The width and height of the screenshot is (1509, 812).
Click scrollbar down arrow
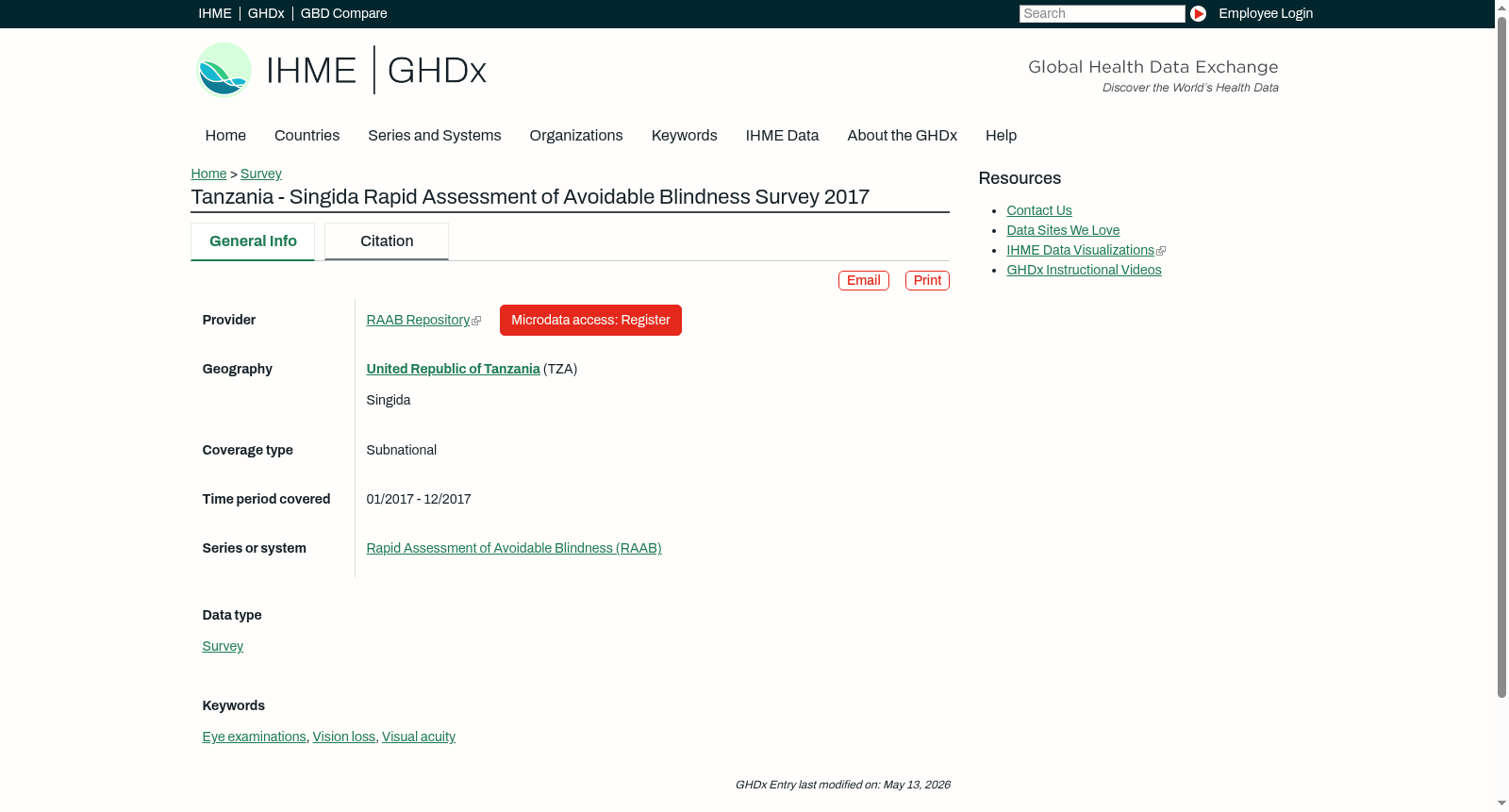pyautogui.click(x=1501, y=804)
